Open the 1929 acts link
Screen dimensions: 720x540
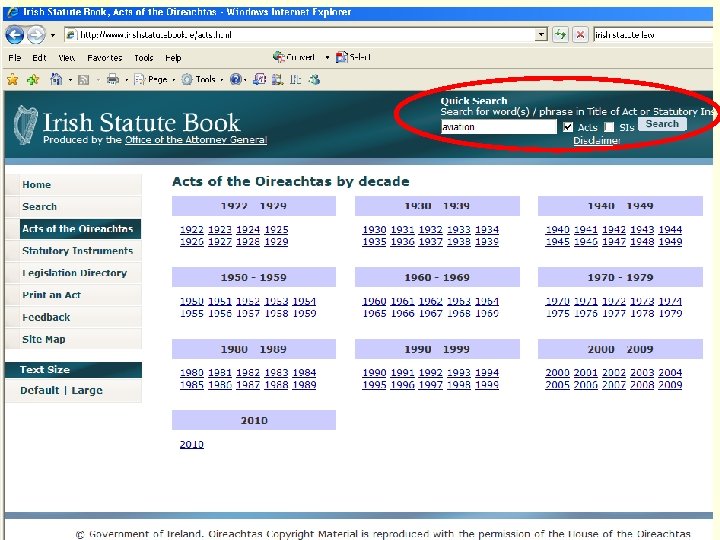276,242
